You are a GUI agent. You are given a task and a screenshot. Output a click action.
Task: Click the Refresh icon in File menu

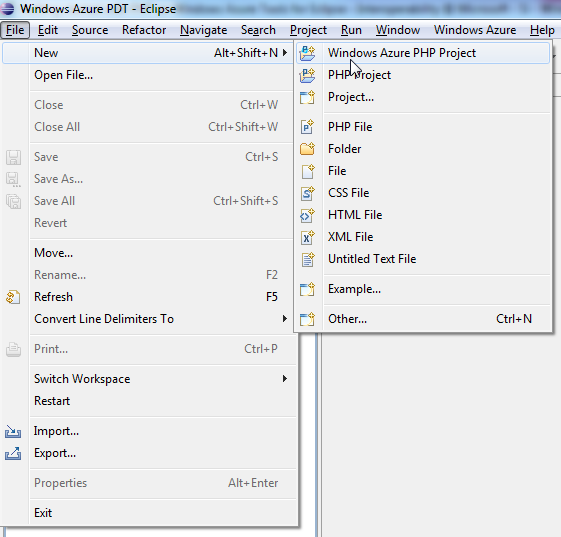pyautogui.click(x=13, y=297)
